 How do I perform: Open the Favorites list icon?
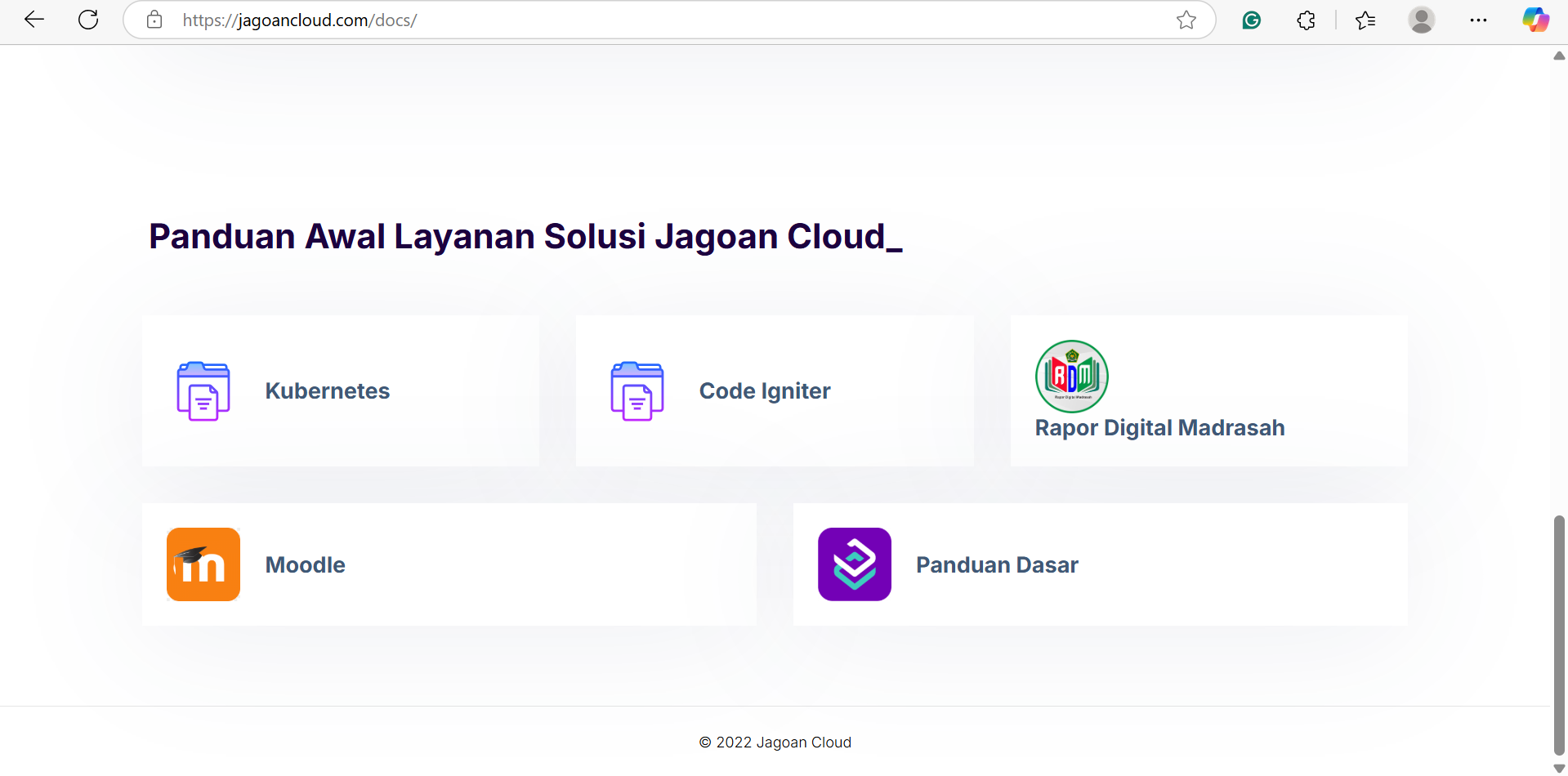[1365, 20]
